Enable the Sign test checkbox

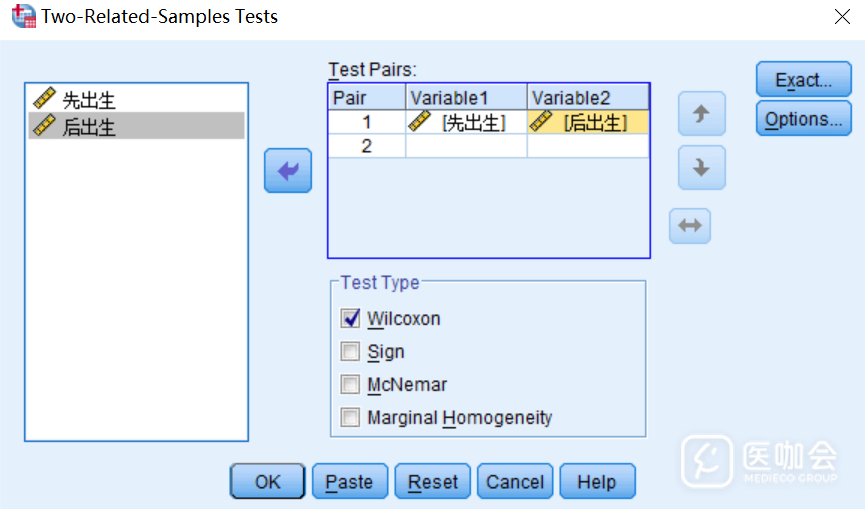click(x=350, y=352)
